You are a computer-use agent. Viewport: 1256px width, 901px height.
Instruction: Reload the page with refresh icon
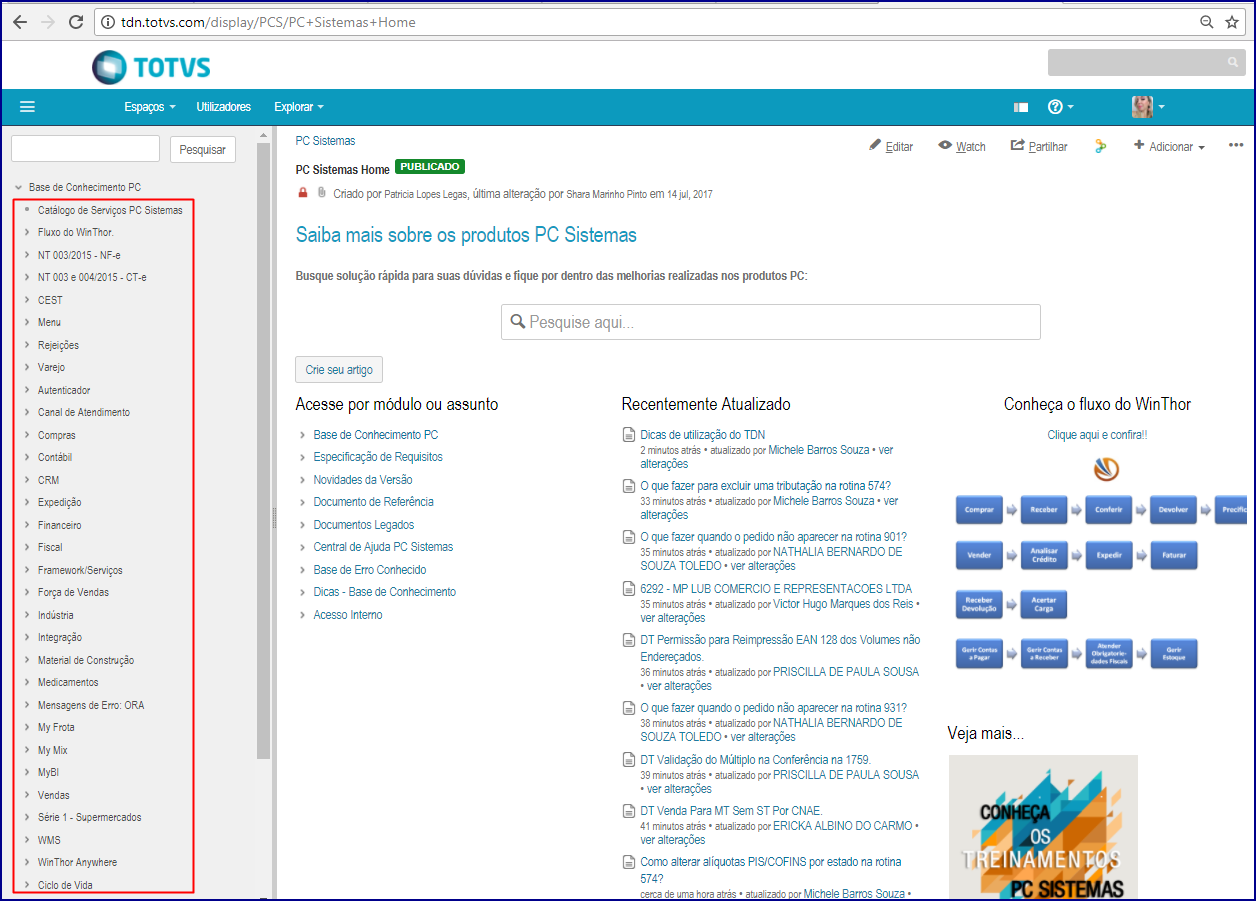coord(76,22)
